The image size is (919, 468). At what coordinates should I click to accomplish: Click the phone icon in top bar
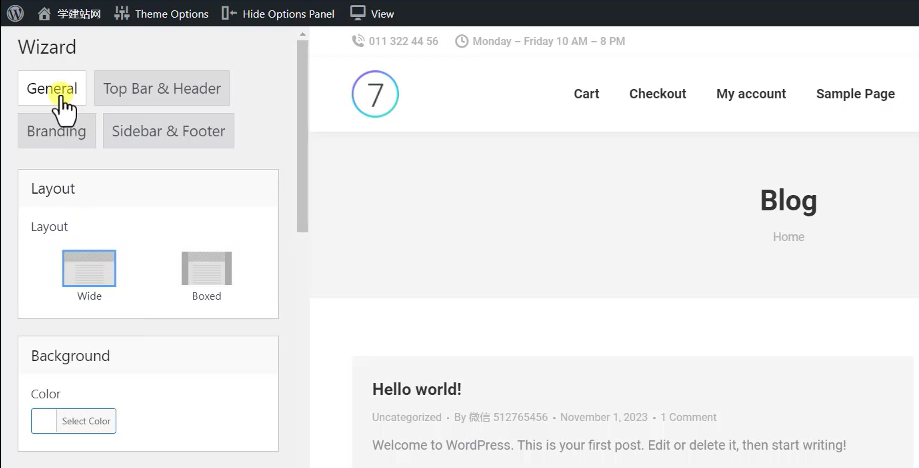pos(358,41)
